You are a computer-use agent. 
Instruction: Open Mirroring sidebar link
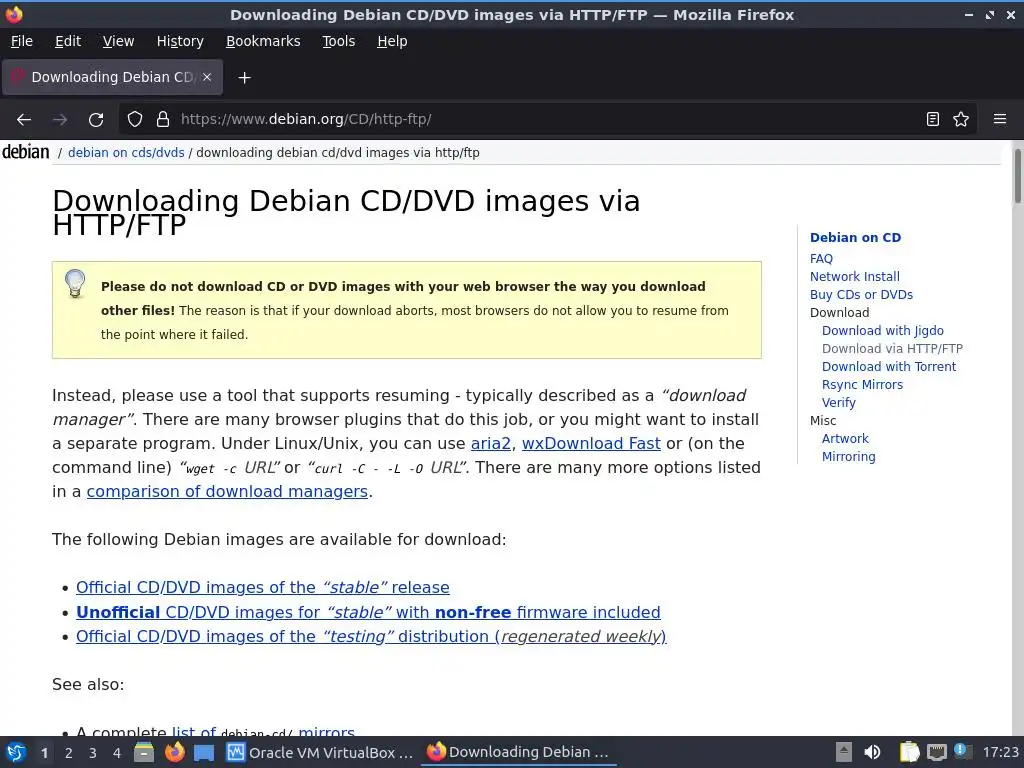pyautogui.click(x=848, y=456)
